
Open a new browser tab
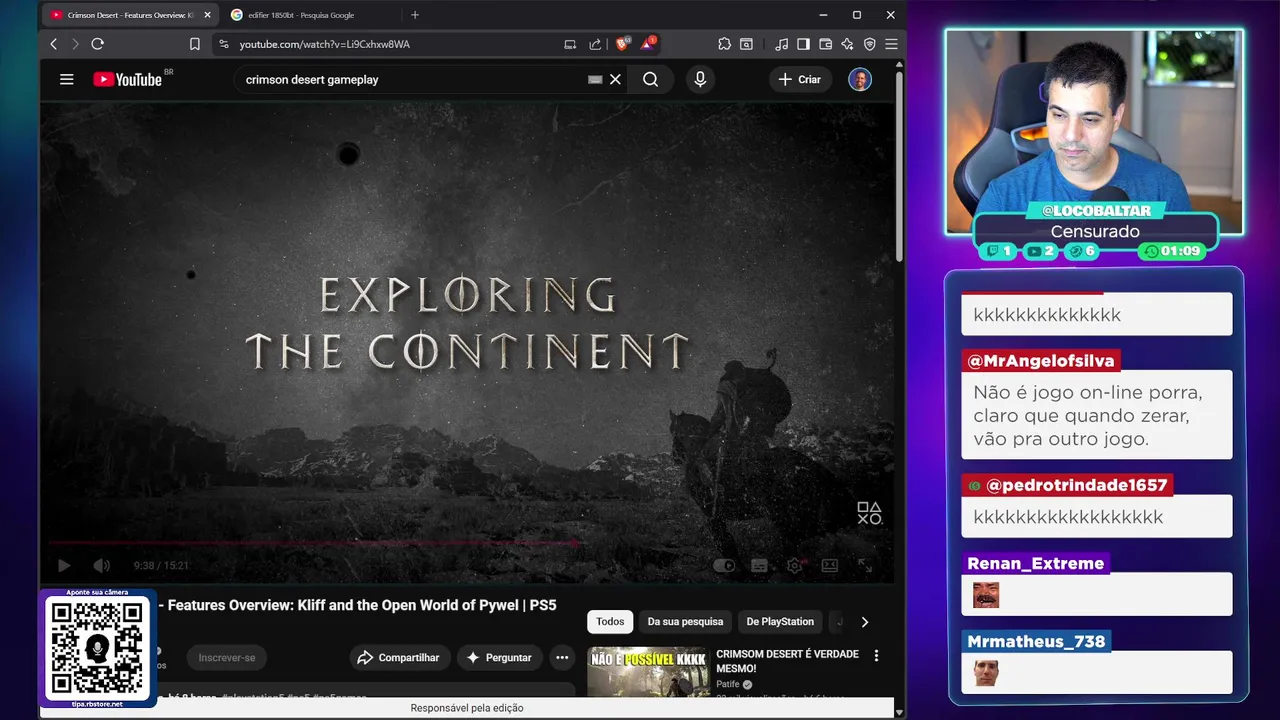click(x=415, y=15)
